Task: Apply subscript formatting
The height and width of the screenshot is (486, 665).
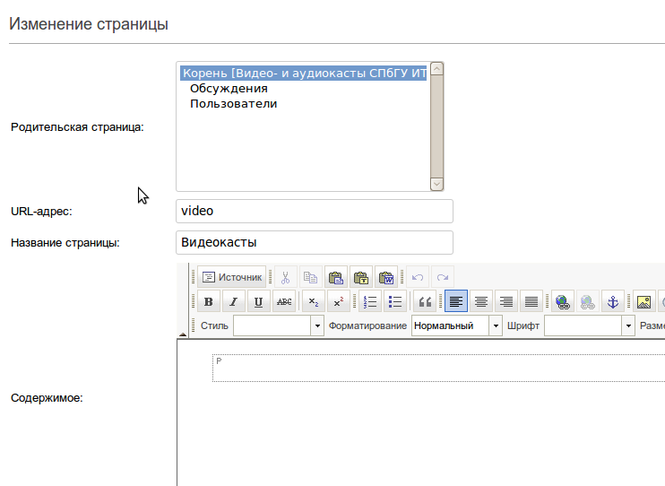Action: click(x=313, y=301)
